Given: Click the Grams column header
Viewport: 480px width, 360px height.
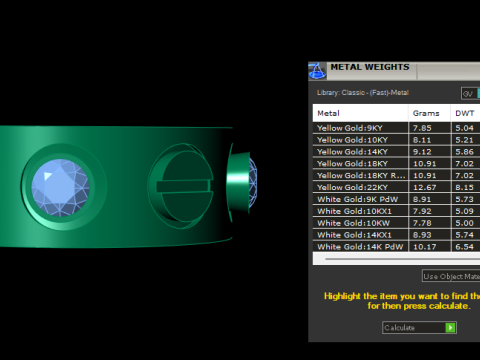Looking at the screenshot, I should pos(429,113).
